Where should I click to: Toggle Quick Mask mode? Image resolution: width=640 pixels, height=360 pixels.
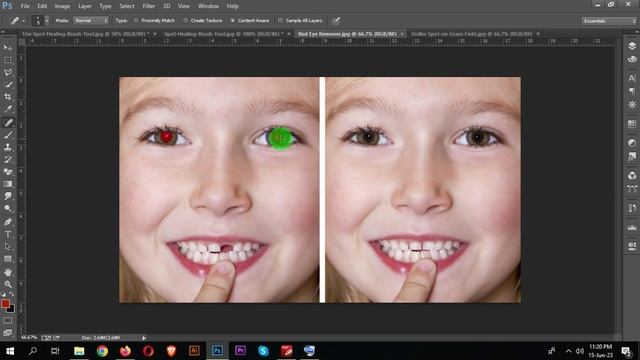point(8,320)
